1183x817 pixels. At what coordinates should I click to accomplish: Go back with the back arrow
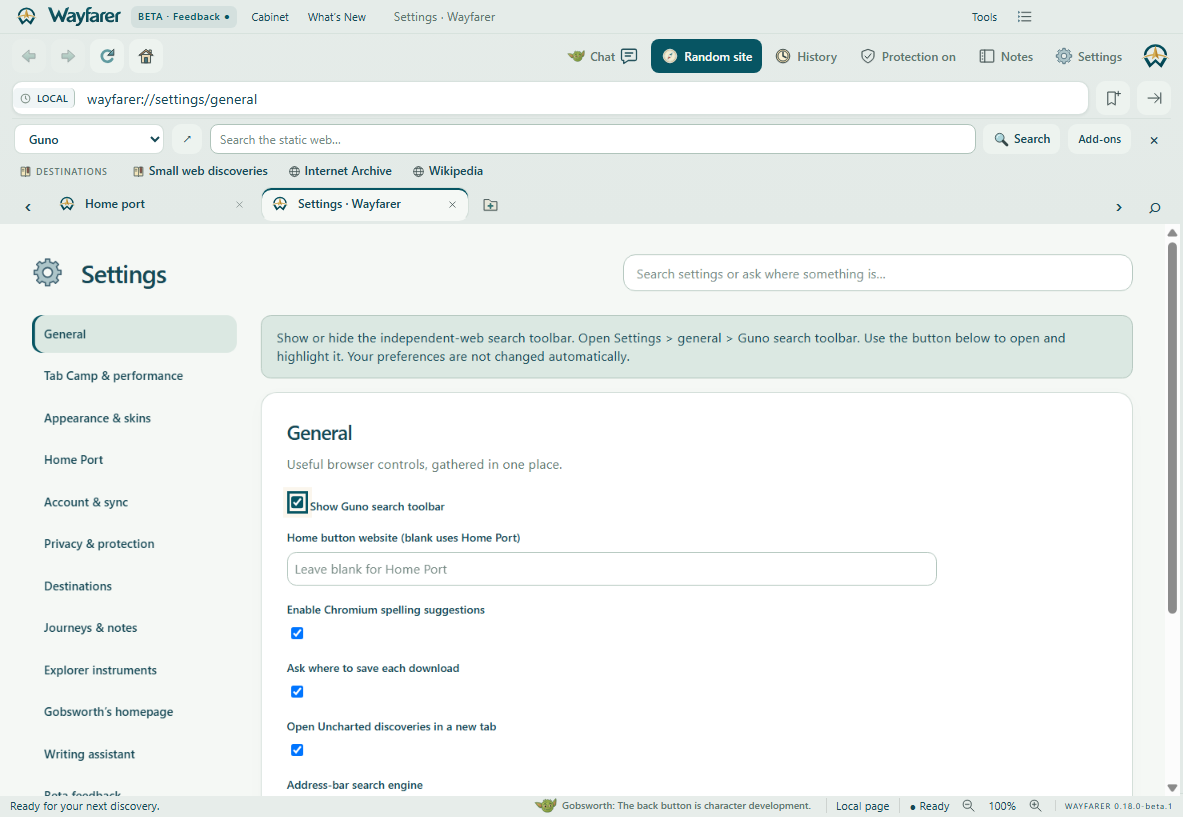tap(29, 56)
